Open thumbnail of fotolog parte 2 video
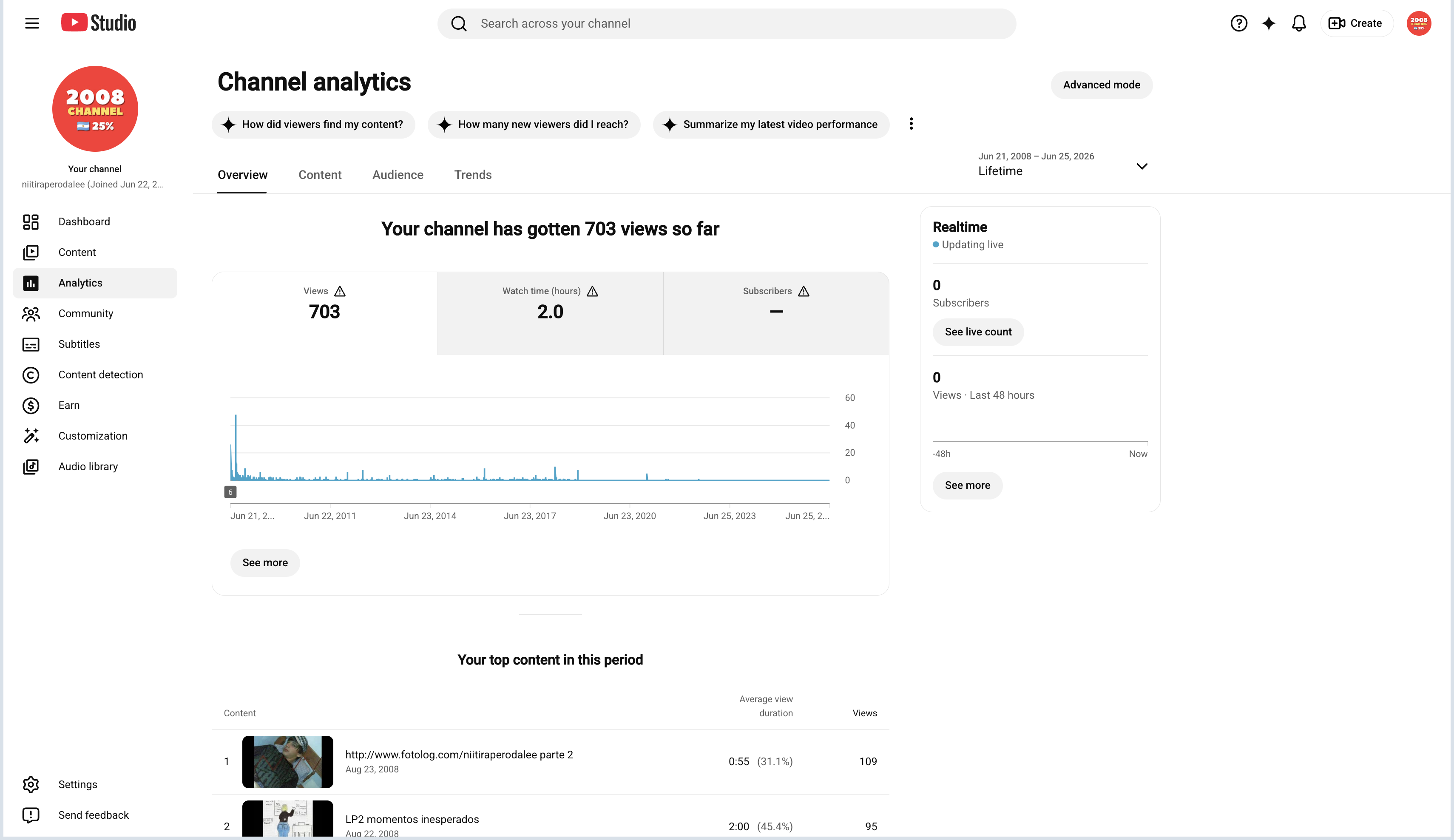 tap(287, 761)
